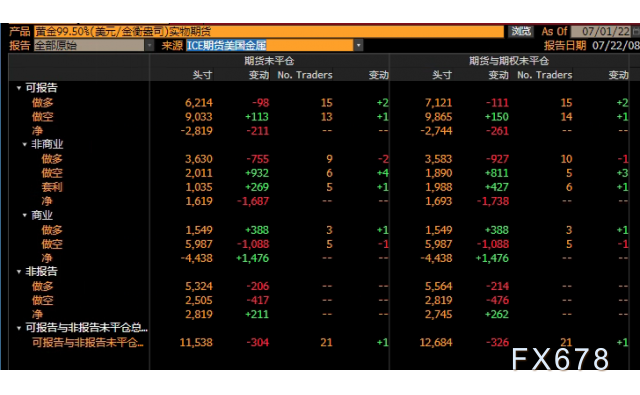Viewport: 640px width, 395px height.
Task: Click the change value -326
Action: (497, 342)
